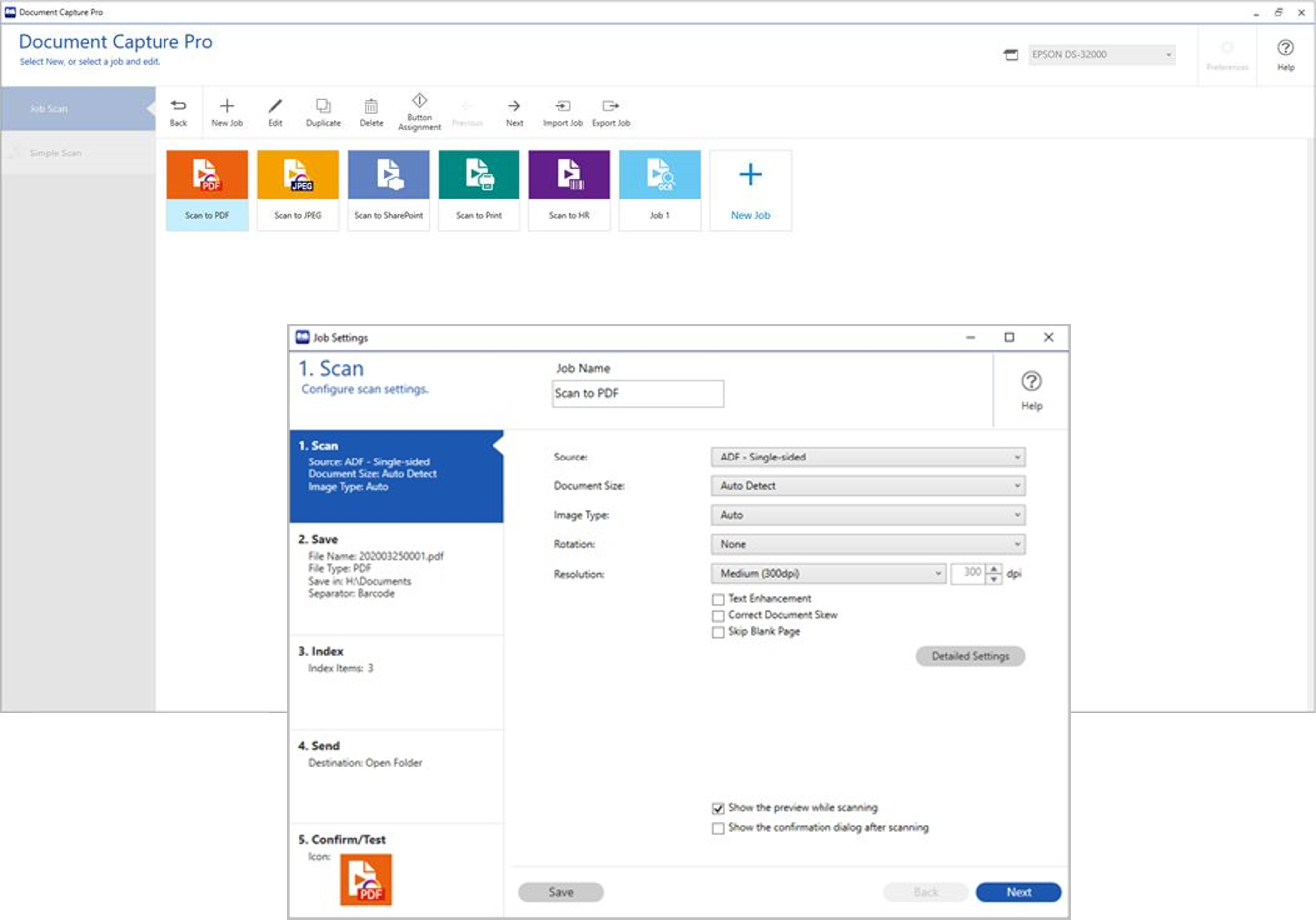
Task: Select the Scan to HR job tile
Action: [569, 190]
